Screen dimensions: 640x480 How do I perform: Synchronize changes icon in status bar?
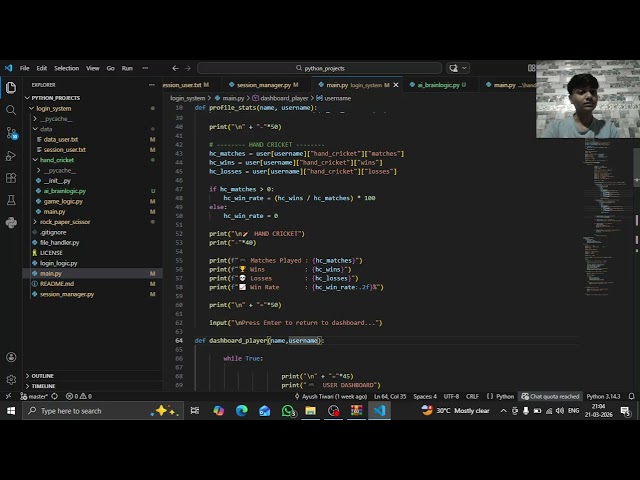(x=54, y=396)
